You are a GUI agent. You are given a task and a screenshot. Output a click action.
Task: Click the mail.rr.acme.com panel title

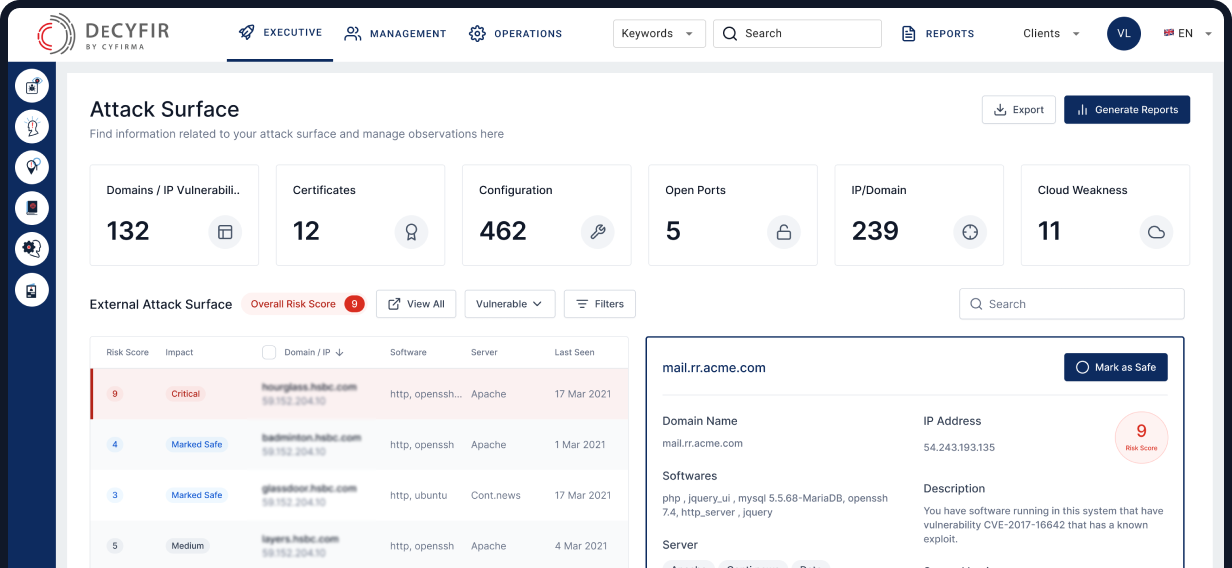click(x=714, y=367)
